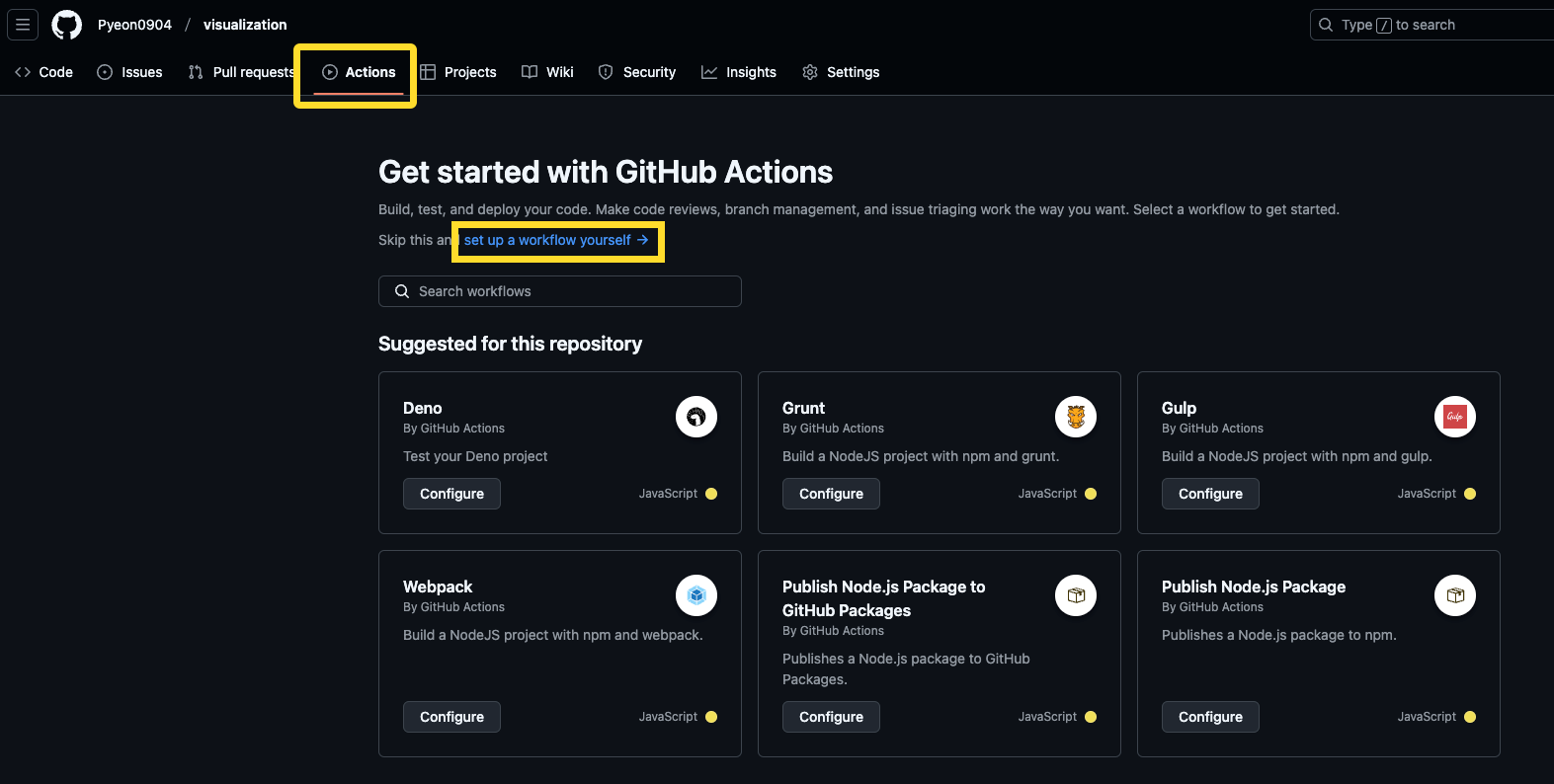Image resolution: width=1554 pixels, height=784 pixels.
Task: Switch to the Code tab
Action: click(44, 72)
